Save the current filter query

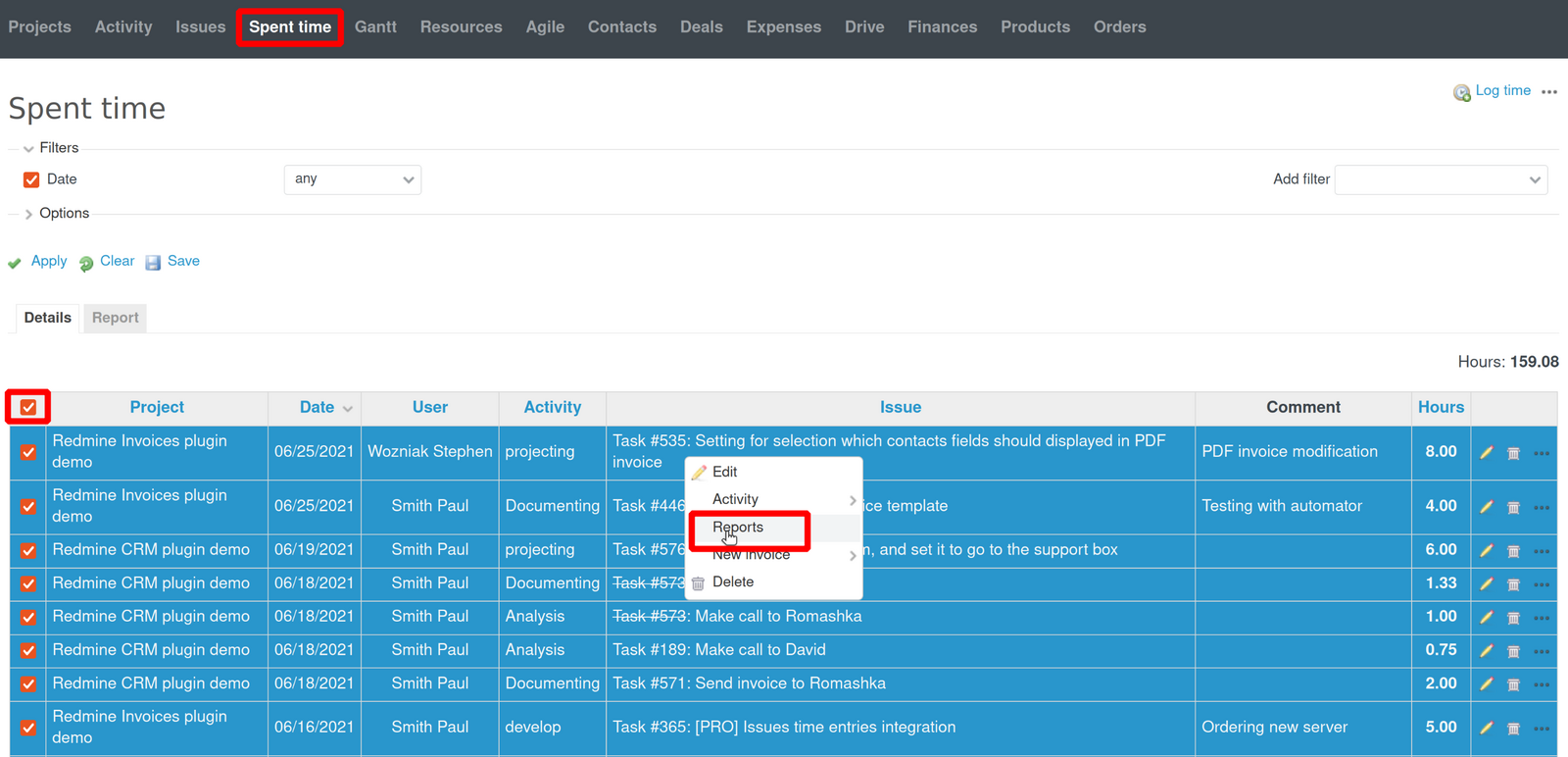pos(182,261)
